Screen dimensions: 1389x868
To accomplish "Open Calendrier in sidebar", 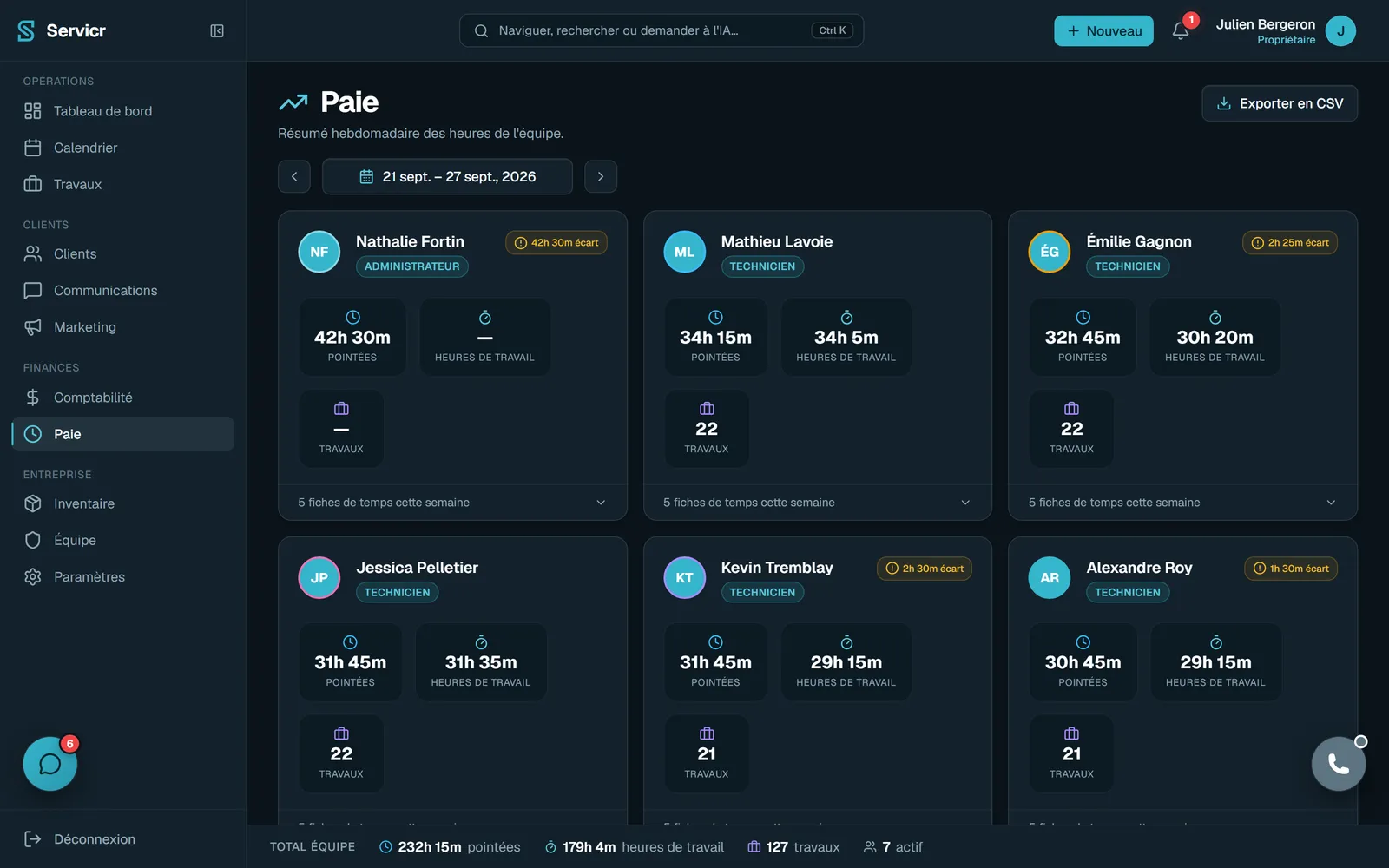I will click(x=123, y=148).
